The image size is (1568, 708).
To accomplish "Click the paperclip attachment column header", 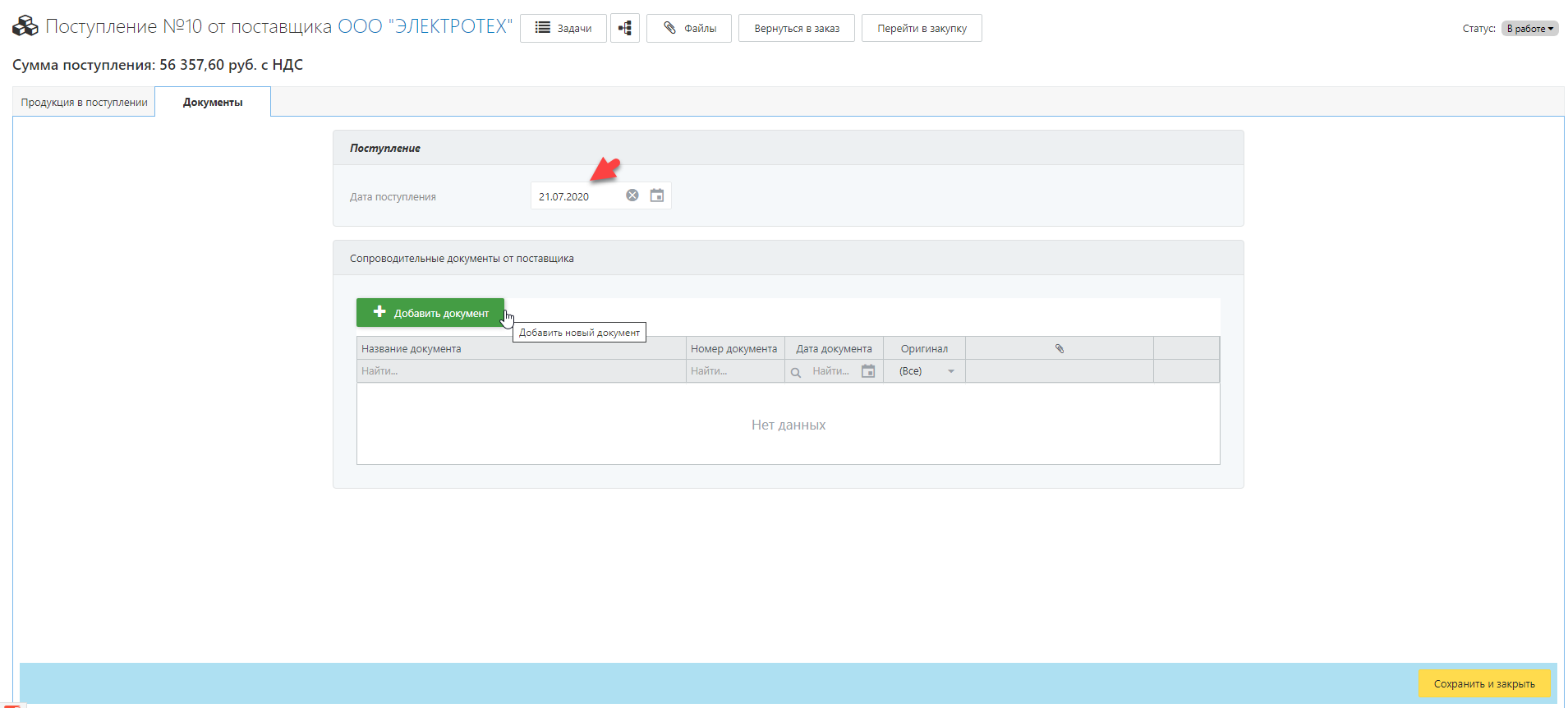I will click(1059, 348).
